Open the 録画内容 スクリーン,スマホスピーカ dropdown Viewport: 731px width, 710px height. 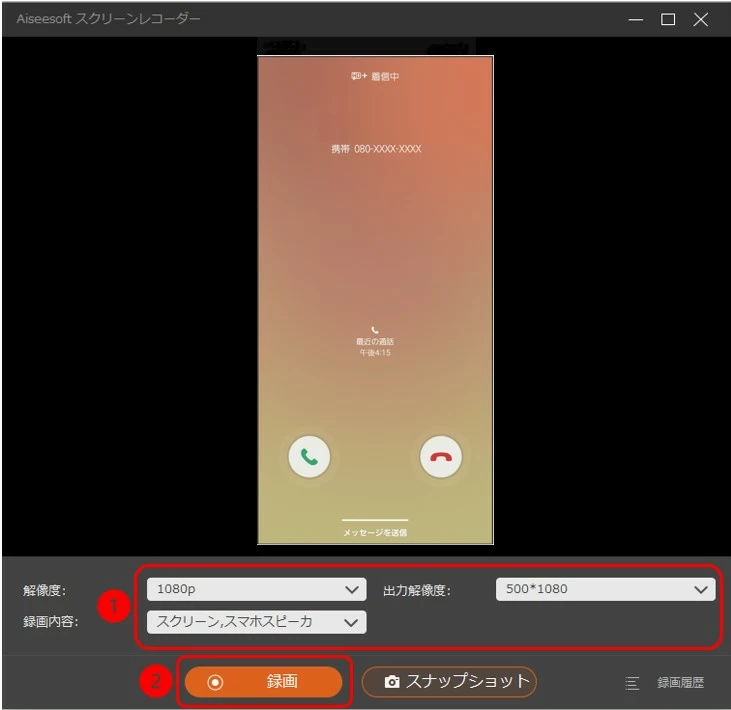click(256, 622)
